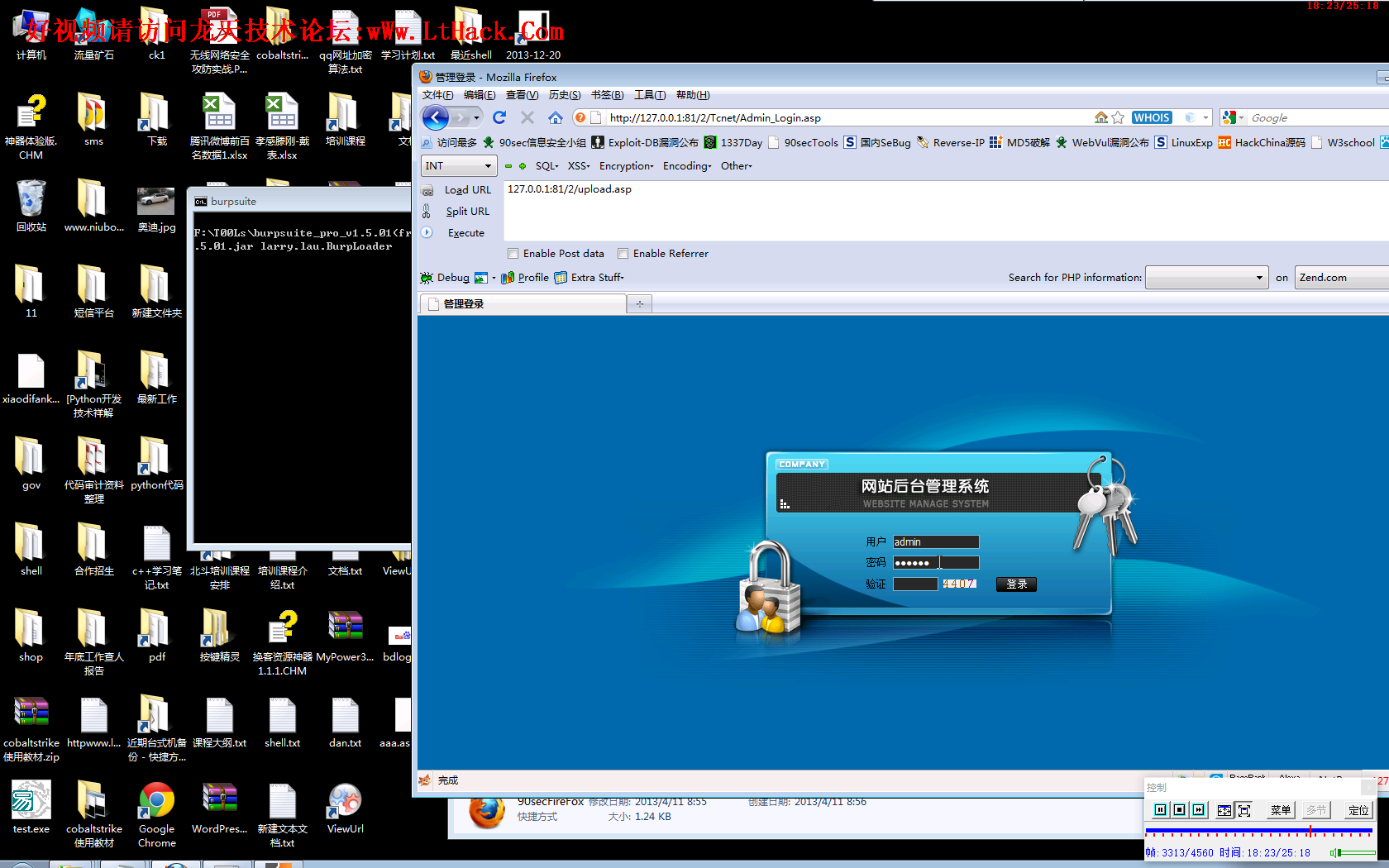Expand the XSS HackBar menu
Image resolution: width=1389 pixels, height=868 pixels.
click(x=579, y=165)
